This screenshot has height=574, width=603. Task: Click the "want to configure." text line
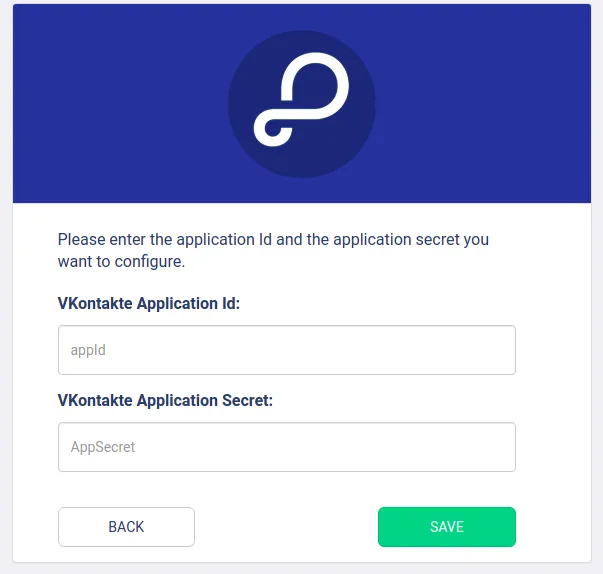[x=122, y=261]
